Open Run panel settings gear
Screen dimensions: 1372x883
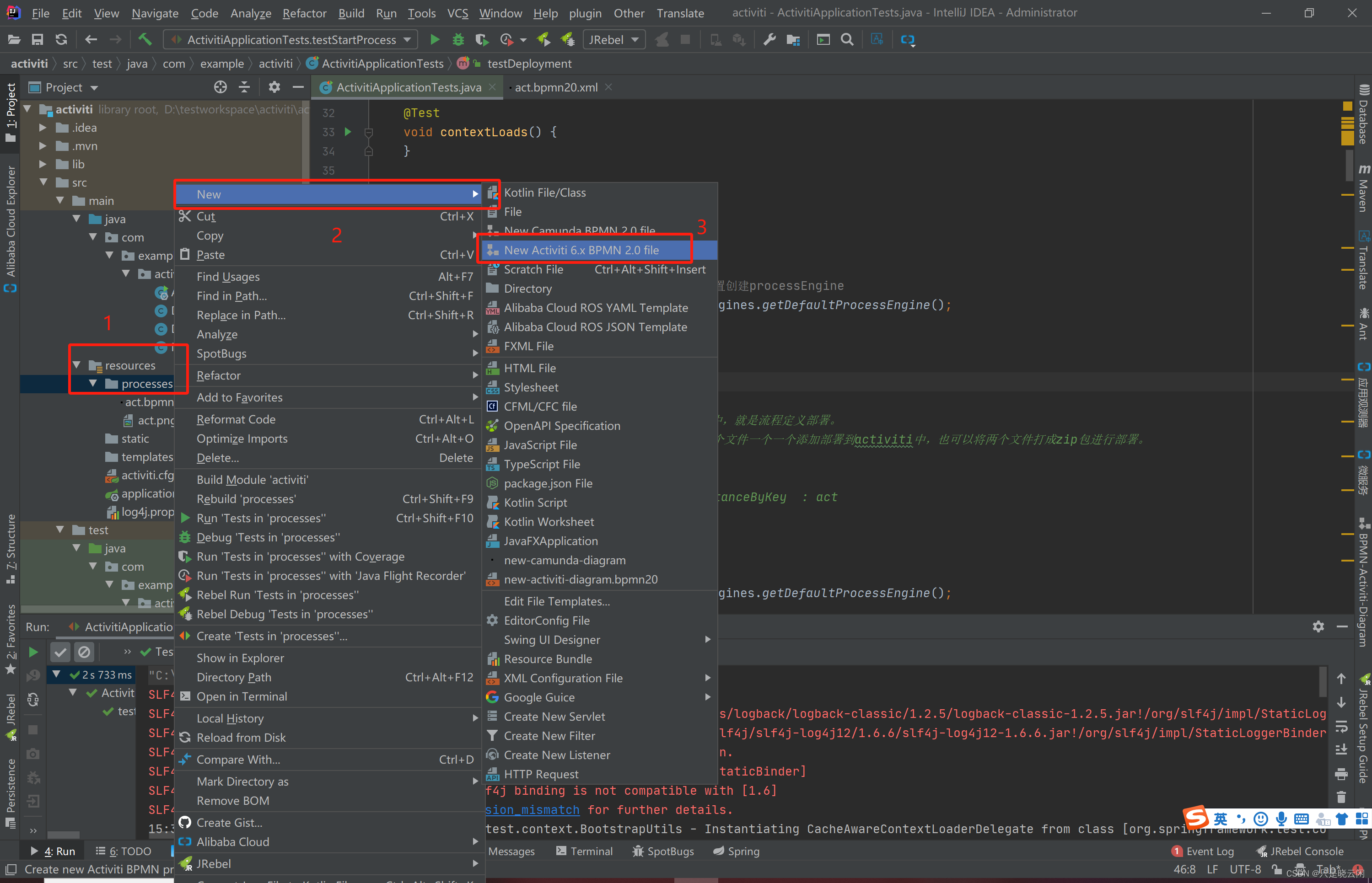point(1318,627)
